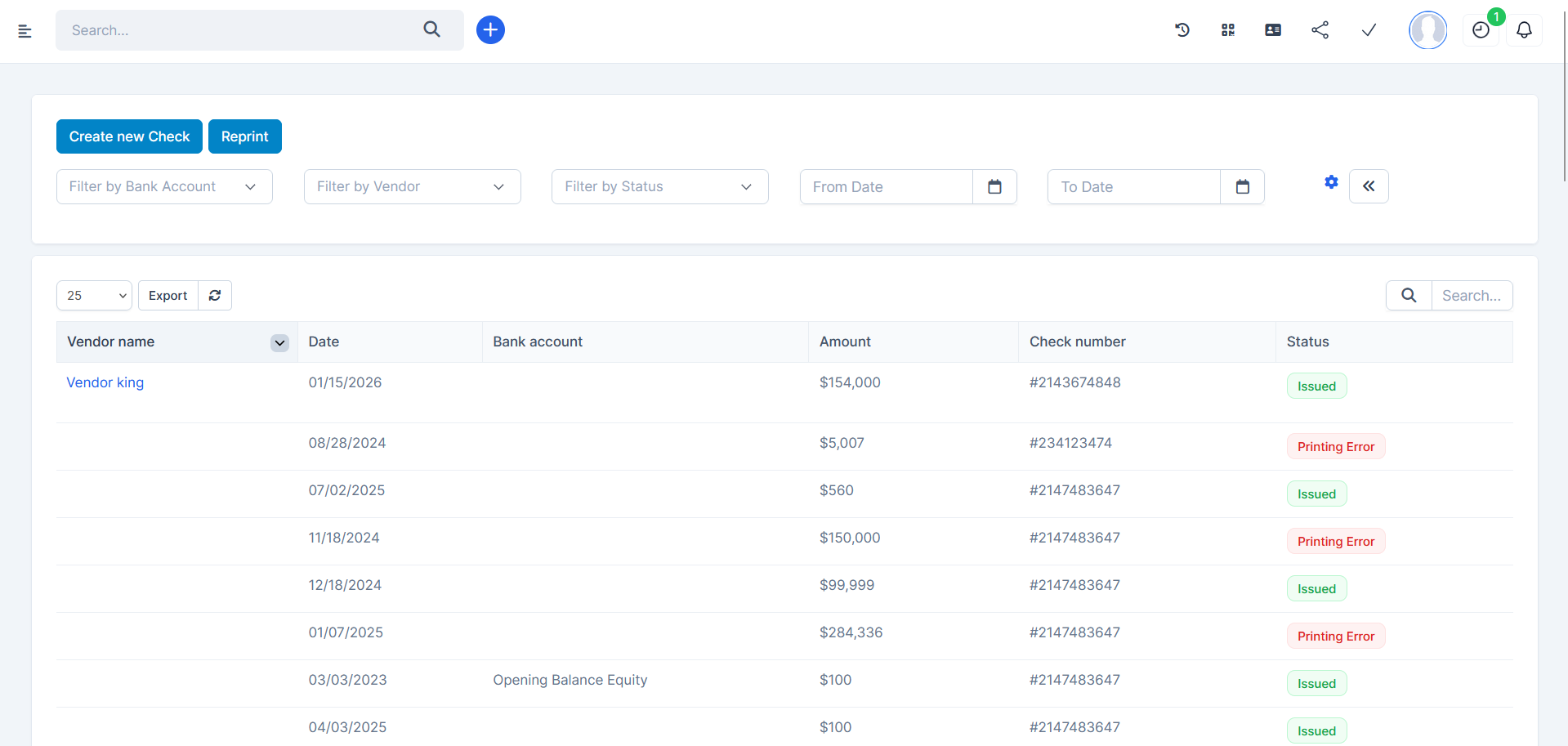This screenshot has height=746, width=1568.
Task: Click Issued badge for check #2143674848
Action: (x=1316, y=386)
